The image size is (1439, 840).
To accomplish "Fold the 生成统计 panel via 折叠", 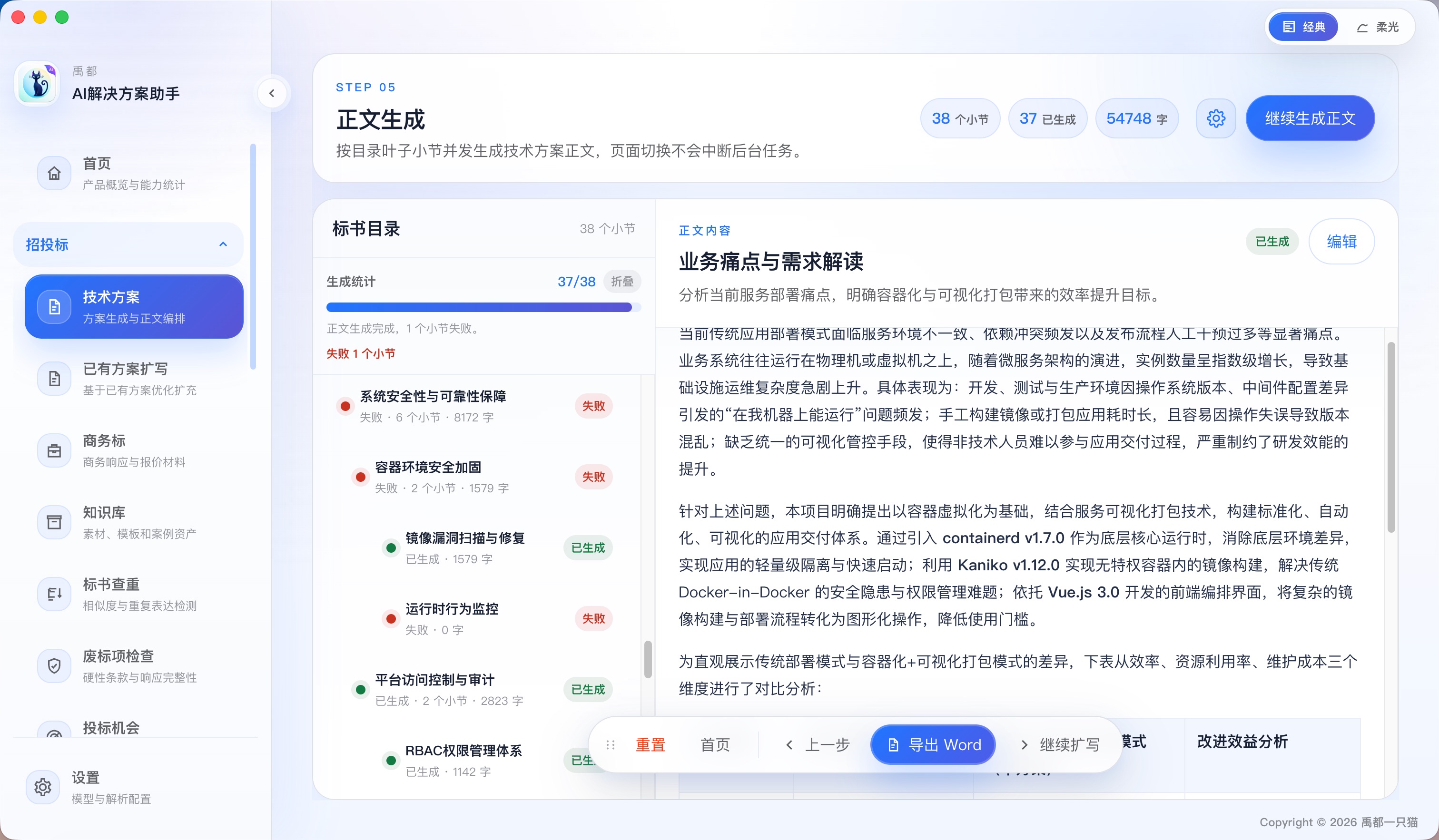I will coord(622,281).
